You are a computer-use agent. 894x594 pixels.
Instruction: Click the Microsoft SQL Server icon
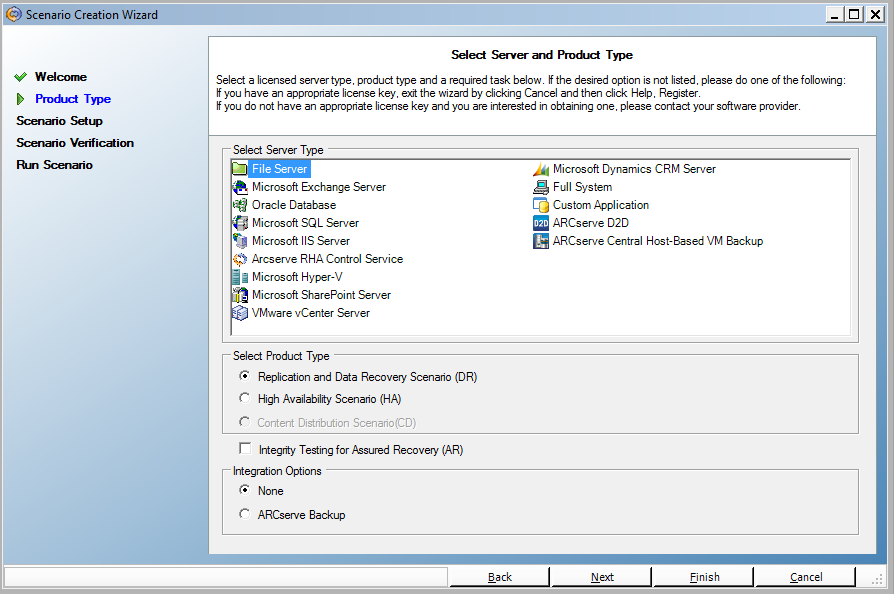click(239, 223)
